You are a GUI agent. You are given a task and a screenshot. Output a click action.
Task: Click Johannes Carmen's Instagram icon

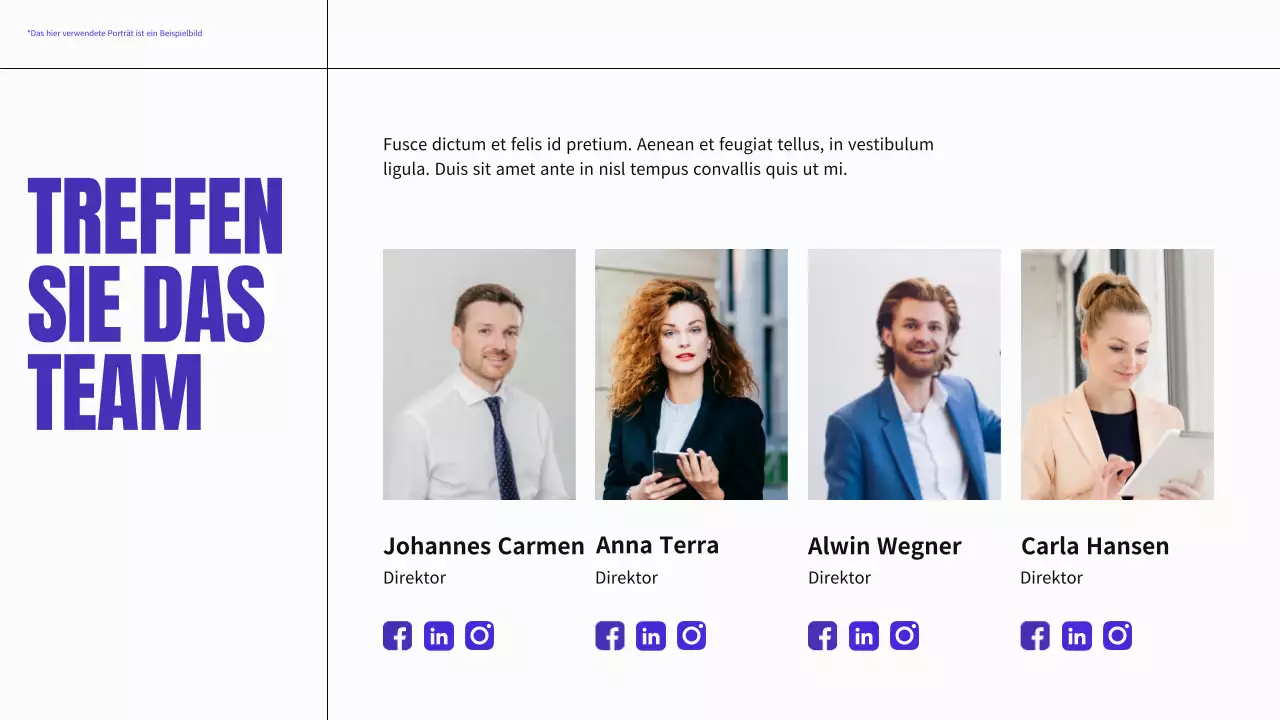coord(479,636)
